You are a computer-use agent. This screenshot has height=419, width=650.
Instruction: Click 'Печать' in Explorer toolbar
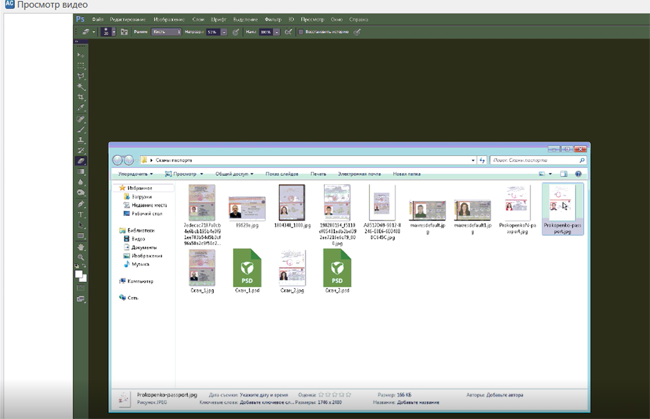[318, 174]
